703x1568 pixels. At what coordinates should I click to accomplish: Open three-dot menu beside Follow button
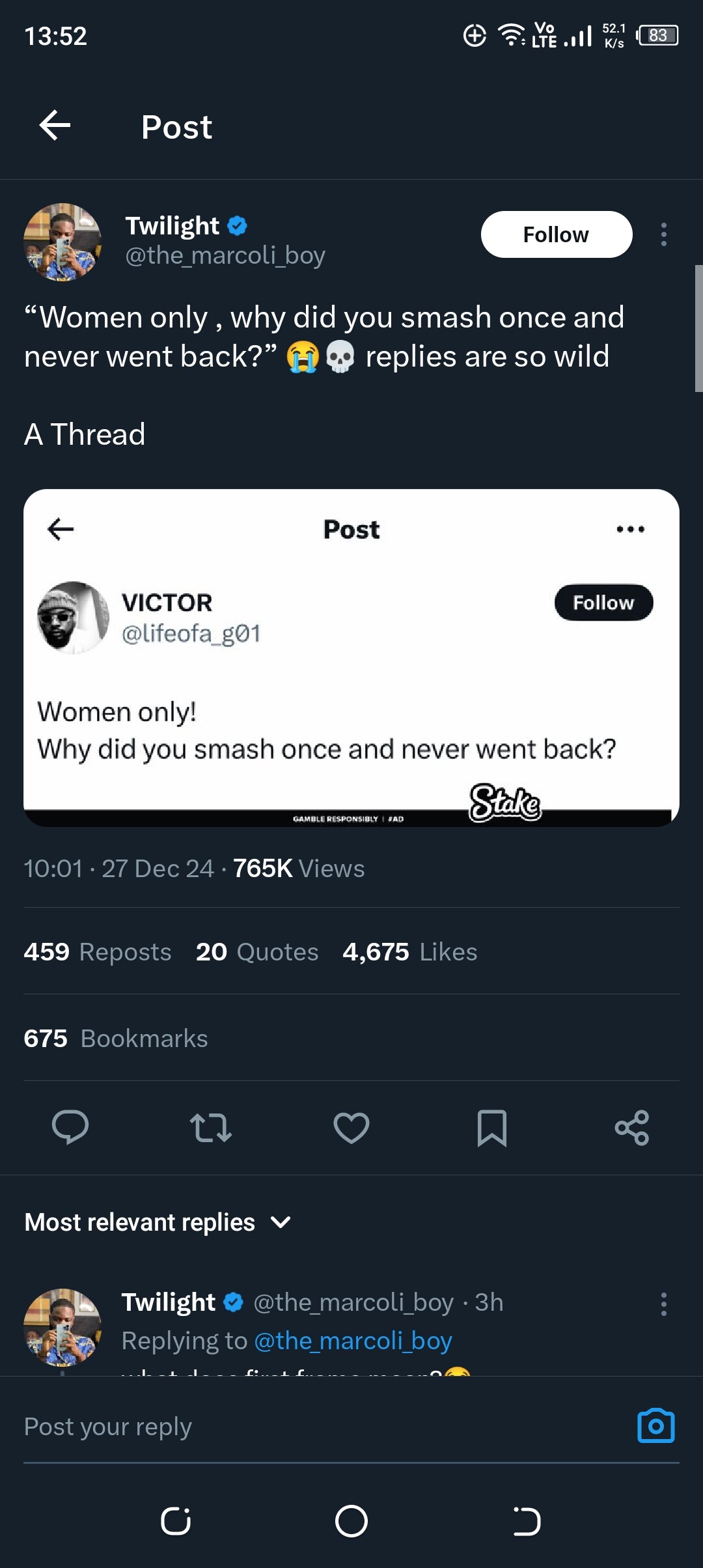pos(663,234)
